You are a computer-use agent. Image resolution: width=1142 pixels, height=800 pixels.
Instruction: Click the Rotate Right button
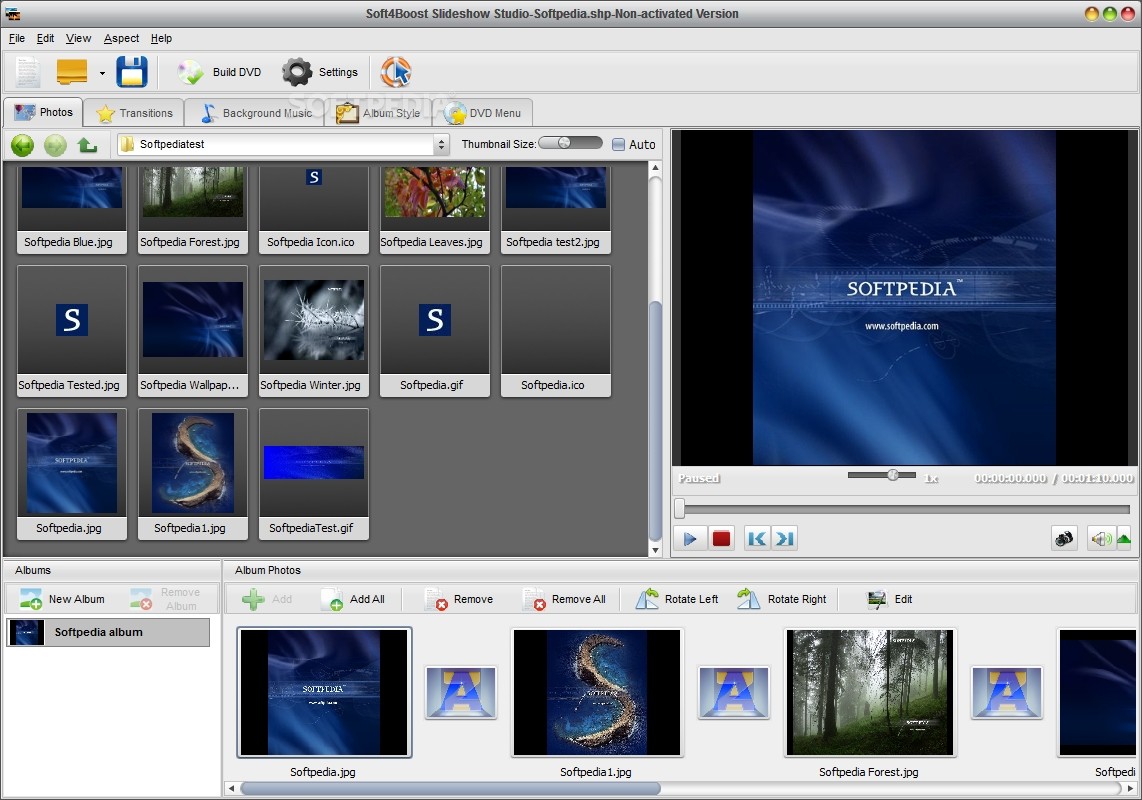point(781,599)
